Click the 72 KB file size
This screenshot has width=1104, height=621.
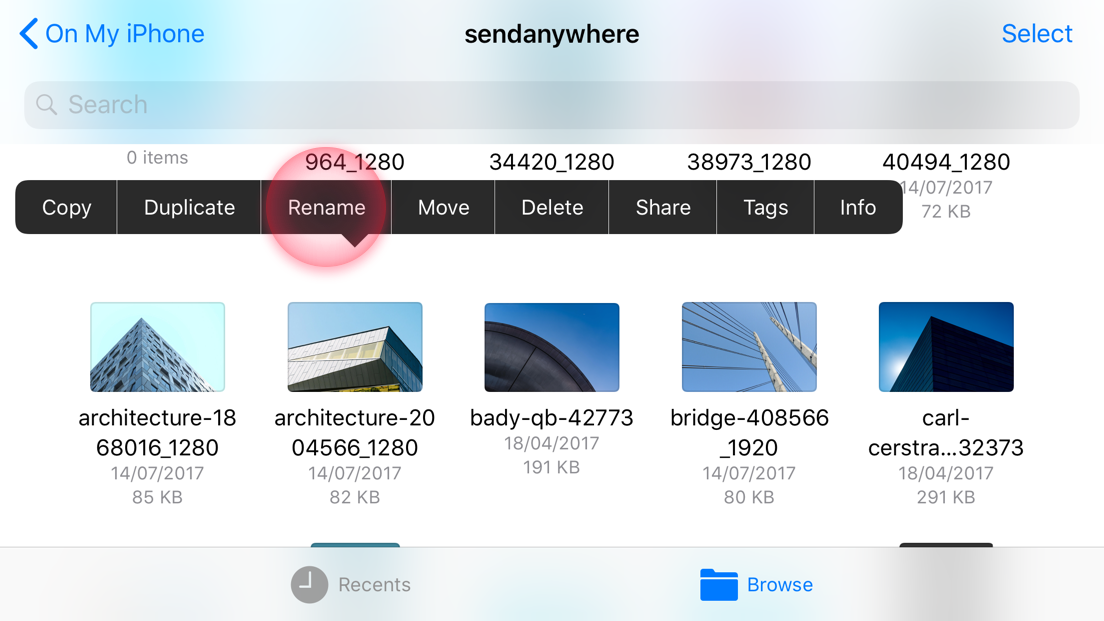946,211
